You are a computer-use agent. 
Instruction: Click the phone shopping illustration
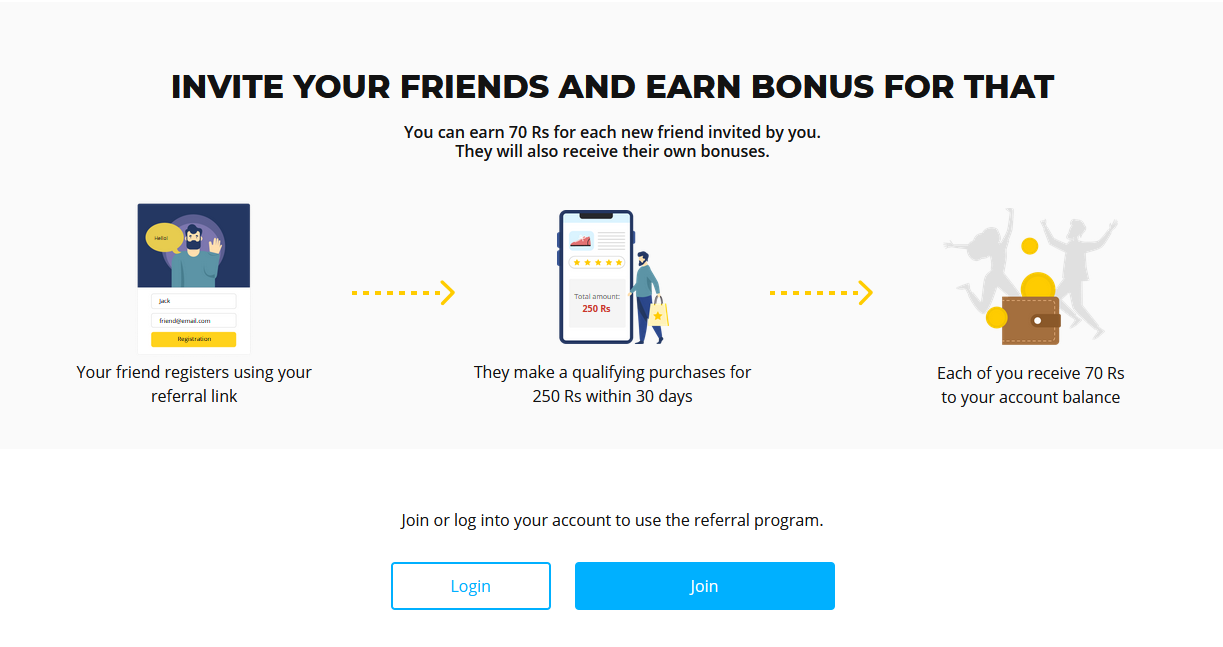coord(613,277)
